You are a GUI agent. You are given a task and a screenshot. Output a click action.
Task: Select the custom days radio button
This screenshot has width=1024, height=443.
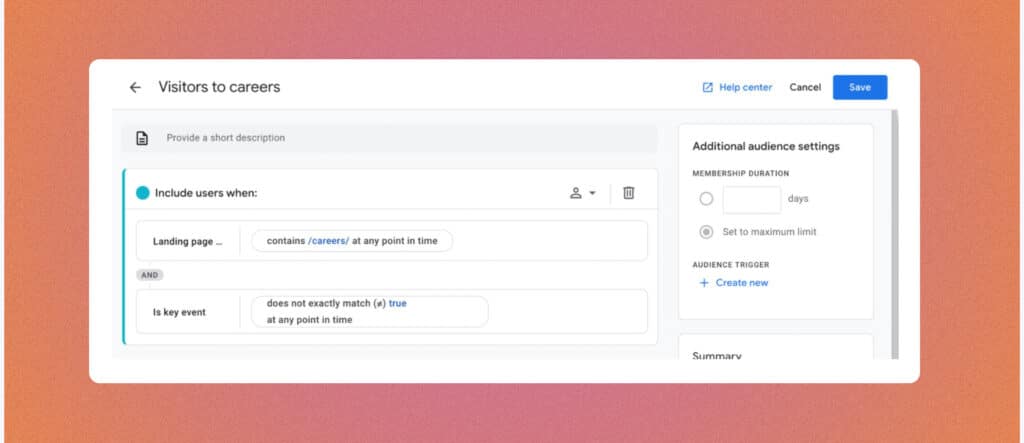[x=706, y=199]
